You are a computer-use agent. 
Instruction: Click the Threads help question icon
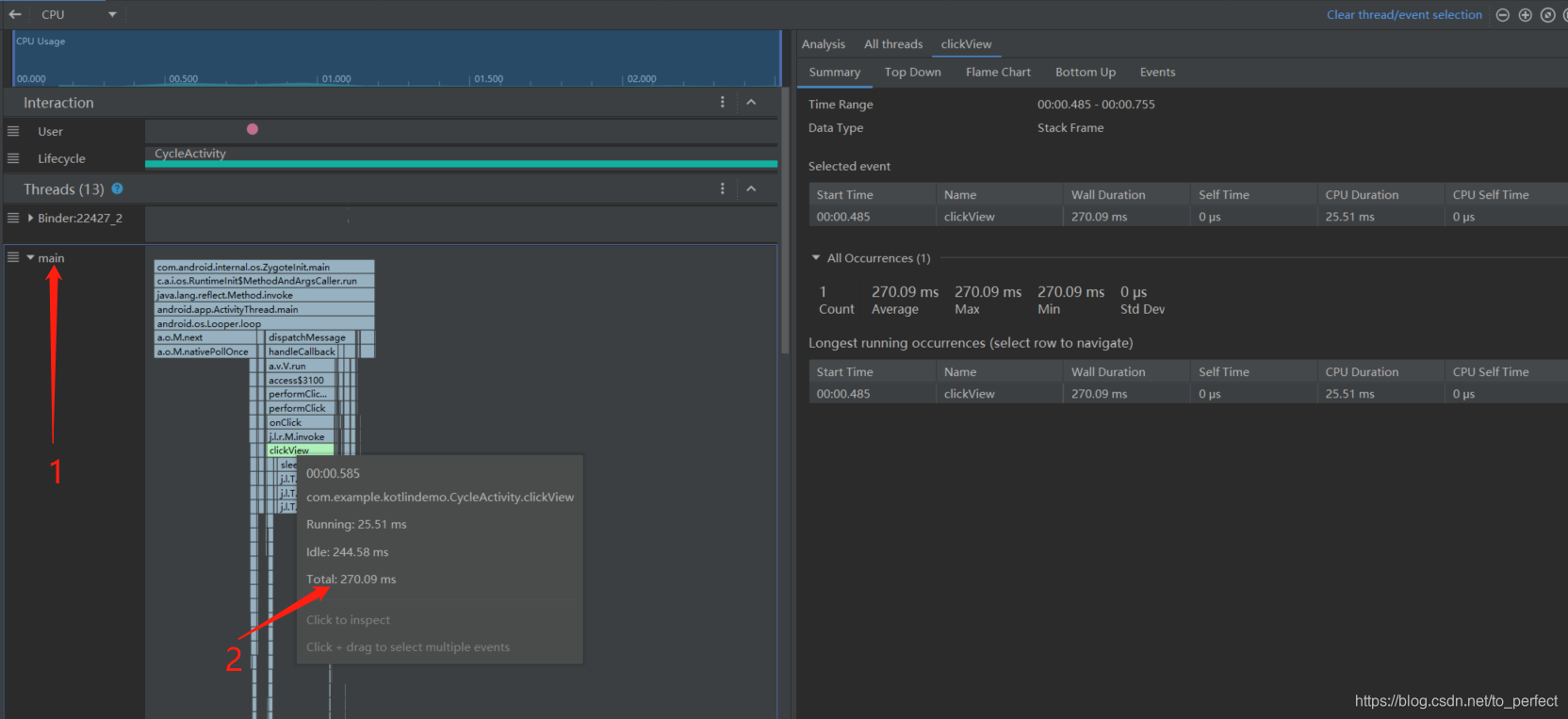117,188
